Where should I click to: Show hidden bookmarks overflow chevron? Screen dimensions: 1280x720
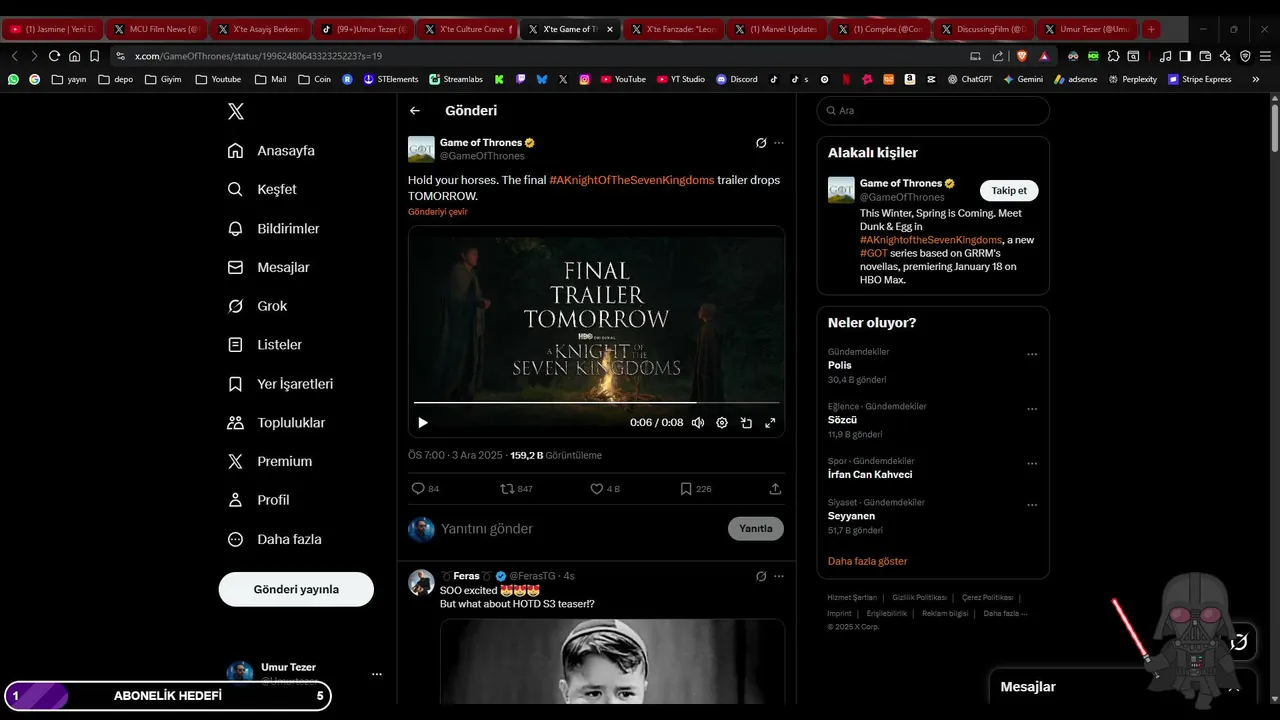[x=1256, y=79]
